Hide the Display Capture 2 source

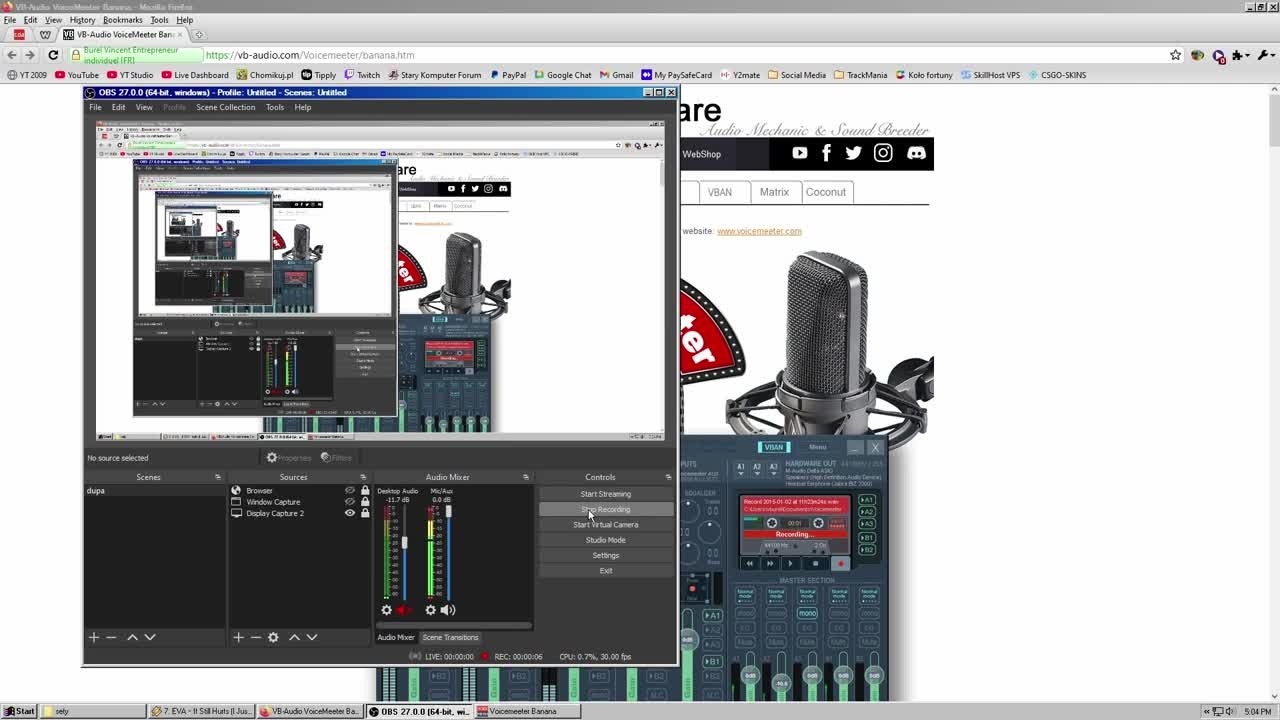350,513
